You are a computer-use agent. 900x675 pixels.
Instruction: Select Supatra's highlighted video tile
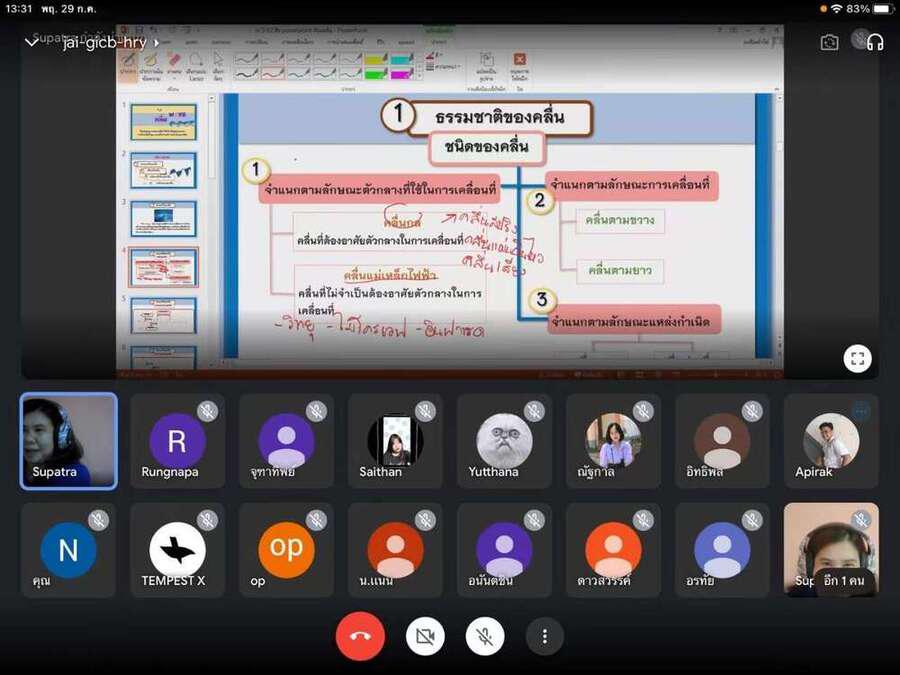[69, 440]
